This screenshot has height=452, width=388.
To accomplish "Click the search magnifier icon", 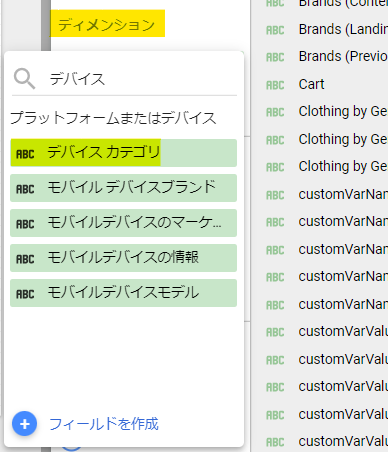I will [24, 79].
